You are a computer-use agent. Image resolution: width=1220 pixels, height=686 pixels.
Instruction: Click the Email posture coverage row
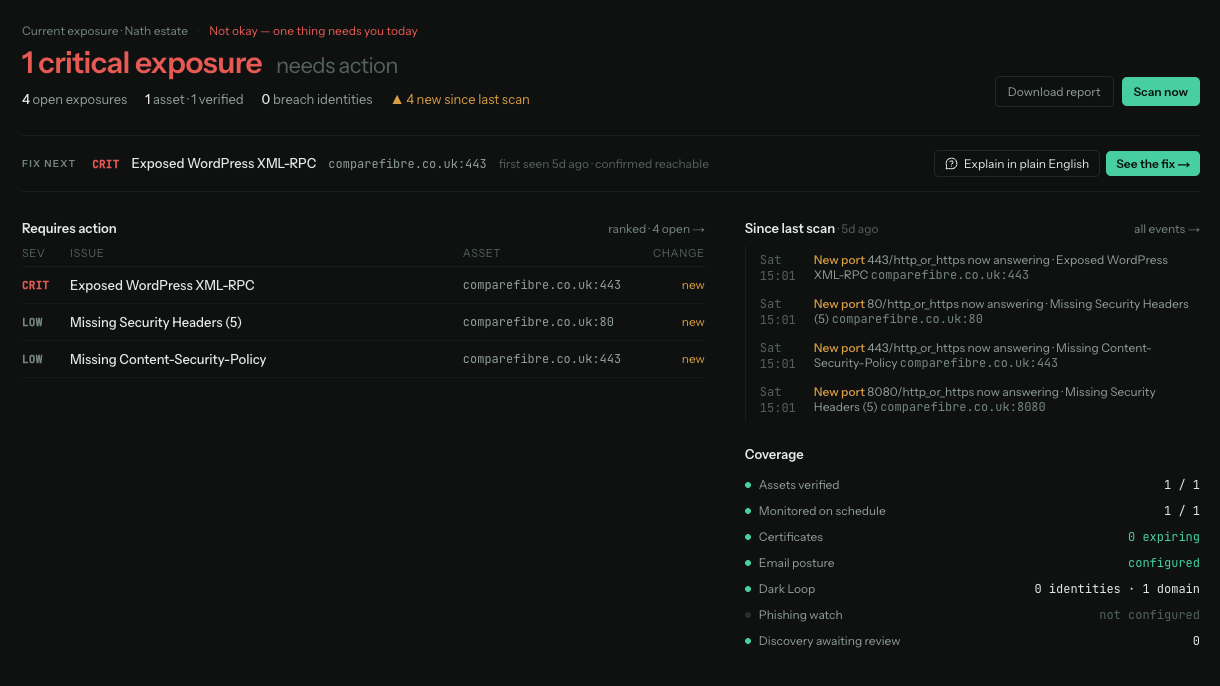click(972, 563)
